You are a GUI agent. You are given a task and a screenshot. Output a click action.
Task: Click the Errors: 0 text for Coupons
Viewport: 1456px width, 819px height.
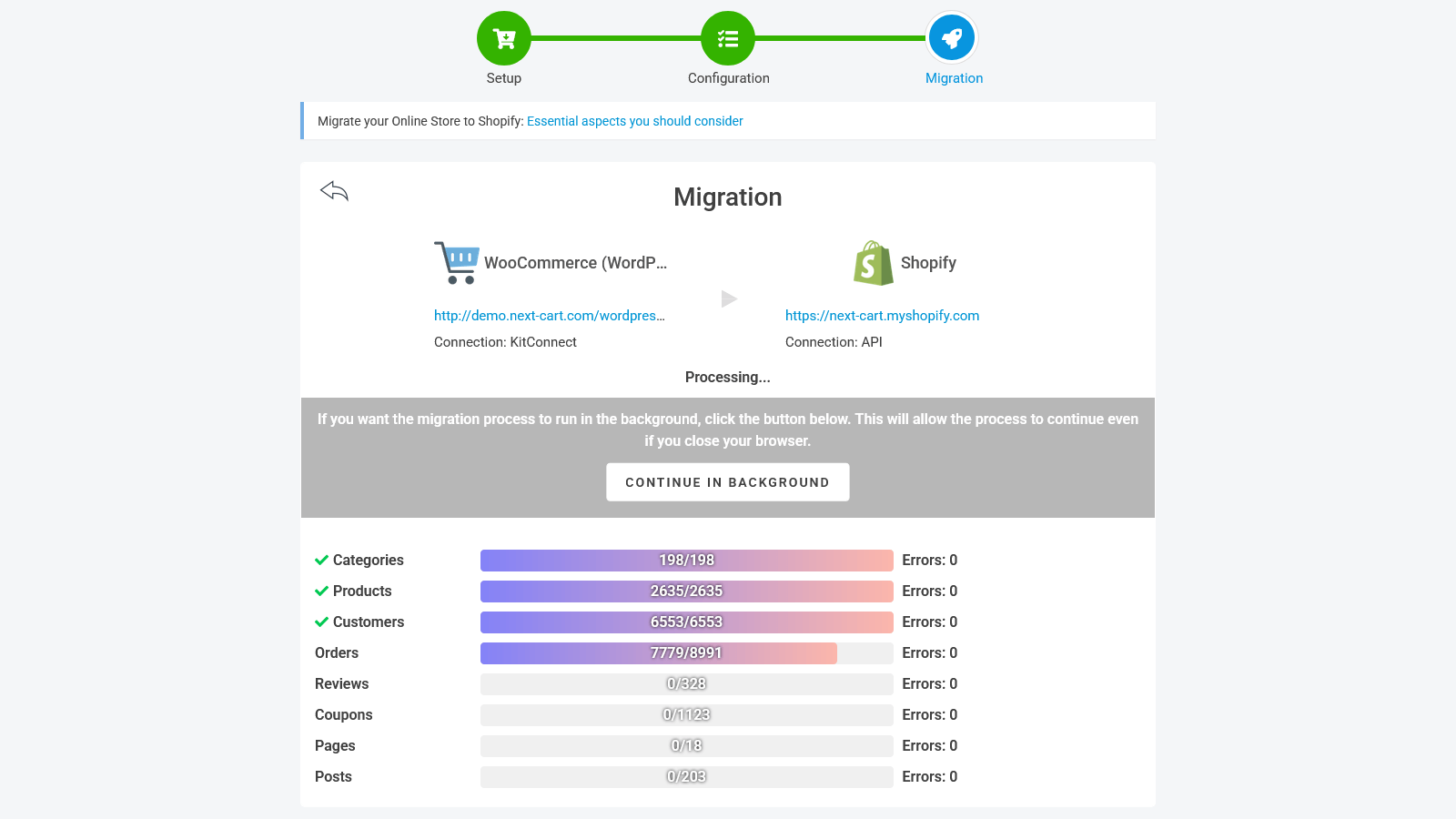[x=930, y=715]
